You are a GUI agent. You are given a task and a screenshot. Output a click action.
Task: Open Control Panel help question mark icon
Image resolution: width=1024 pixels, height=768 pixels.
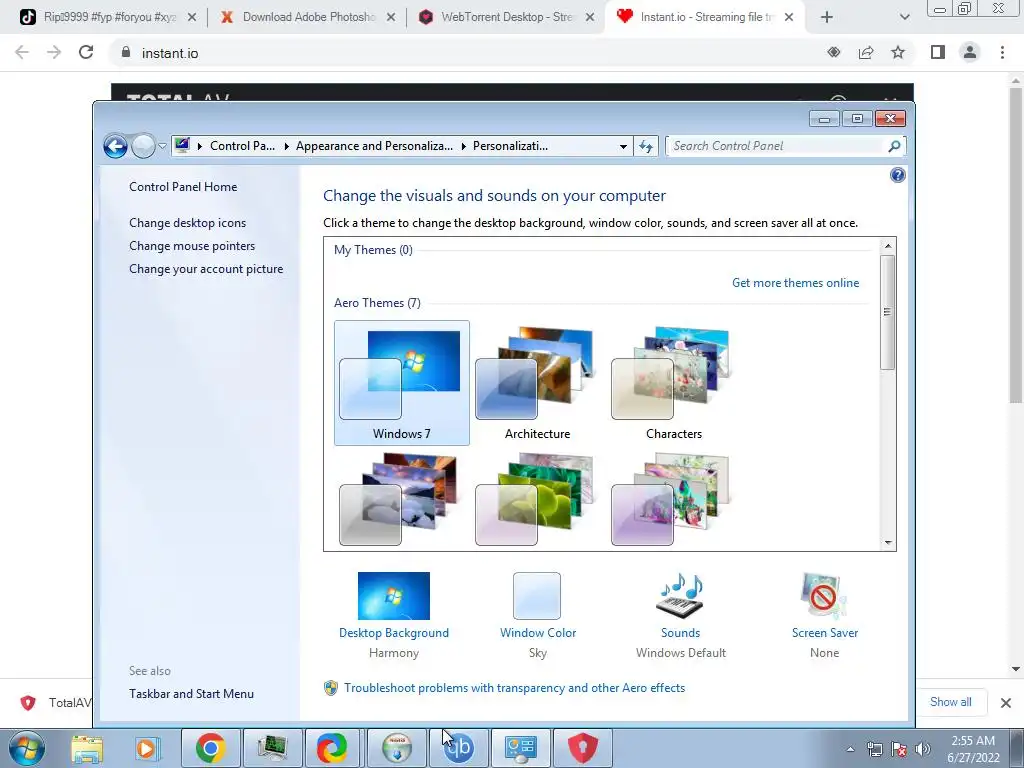click(897, 175)
